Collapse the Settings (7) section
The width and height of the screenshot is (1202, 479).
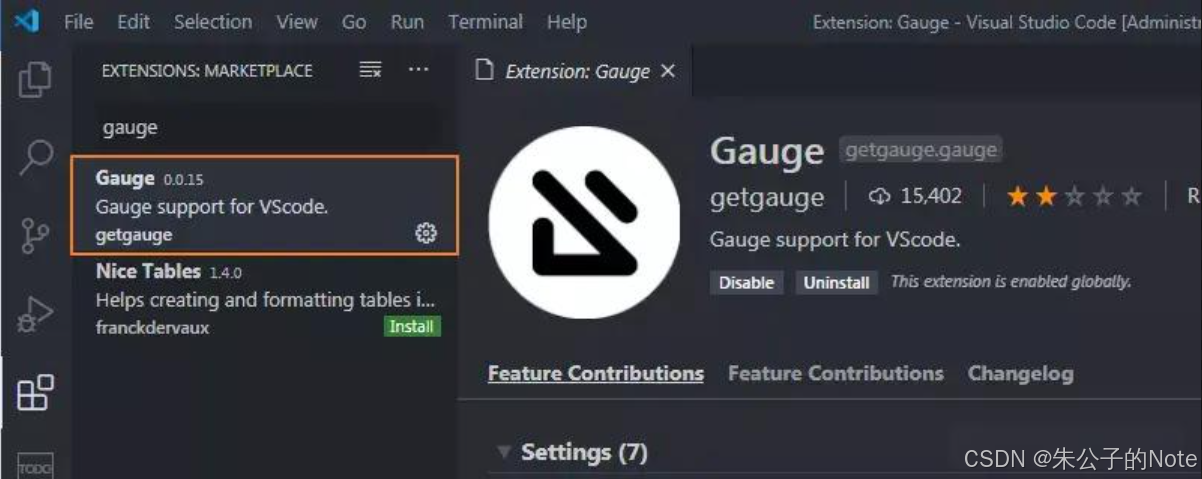tap(503, 453)
